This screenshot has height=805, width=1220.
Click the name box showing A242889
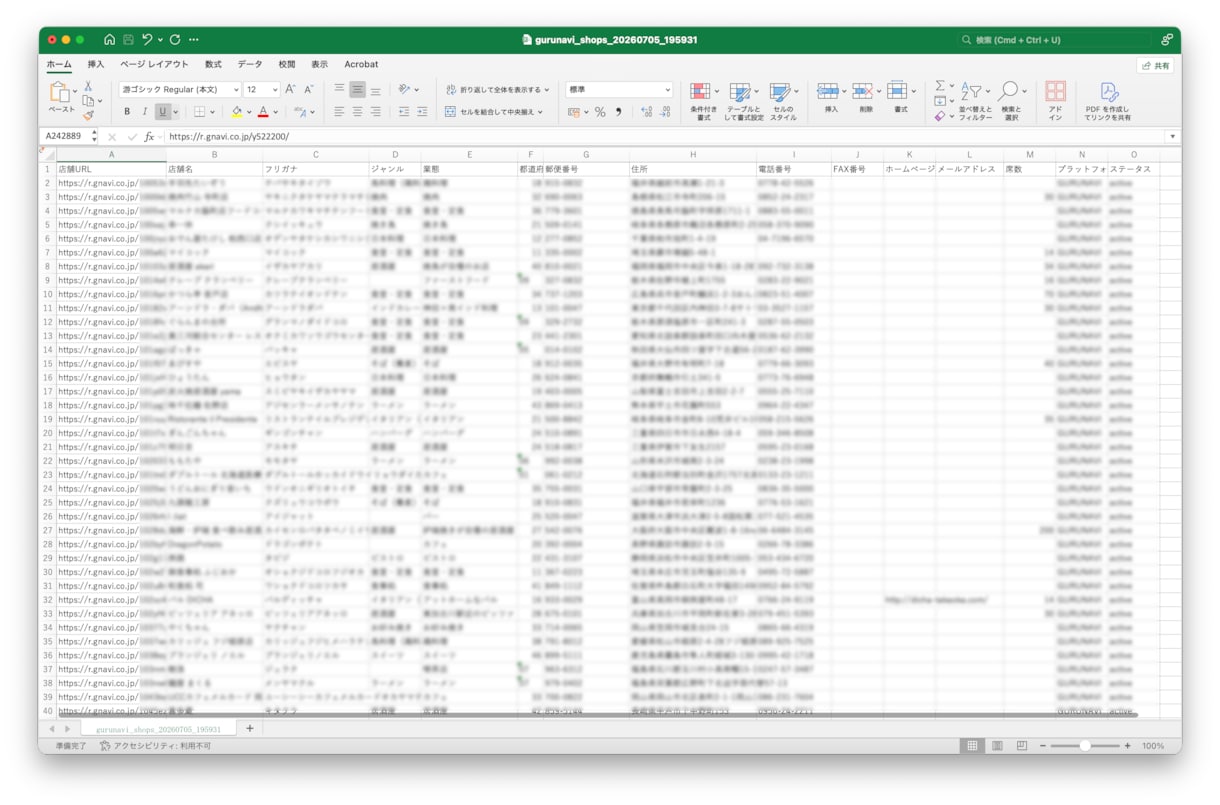[65, 136]
